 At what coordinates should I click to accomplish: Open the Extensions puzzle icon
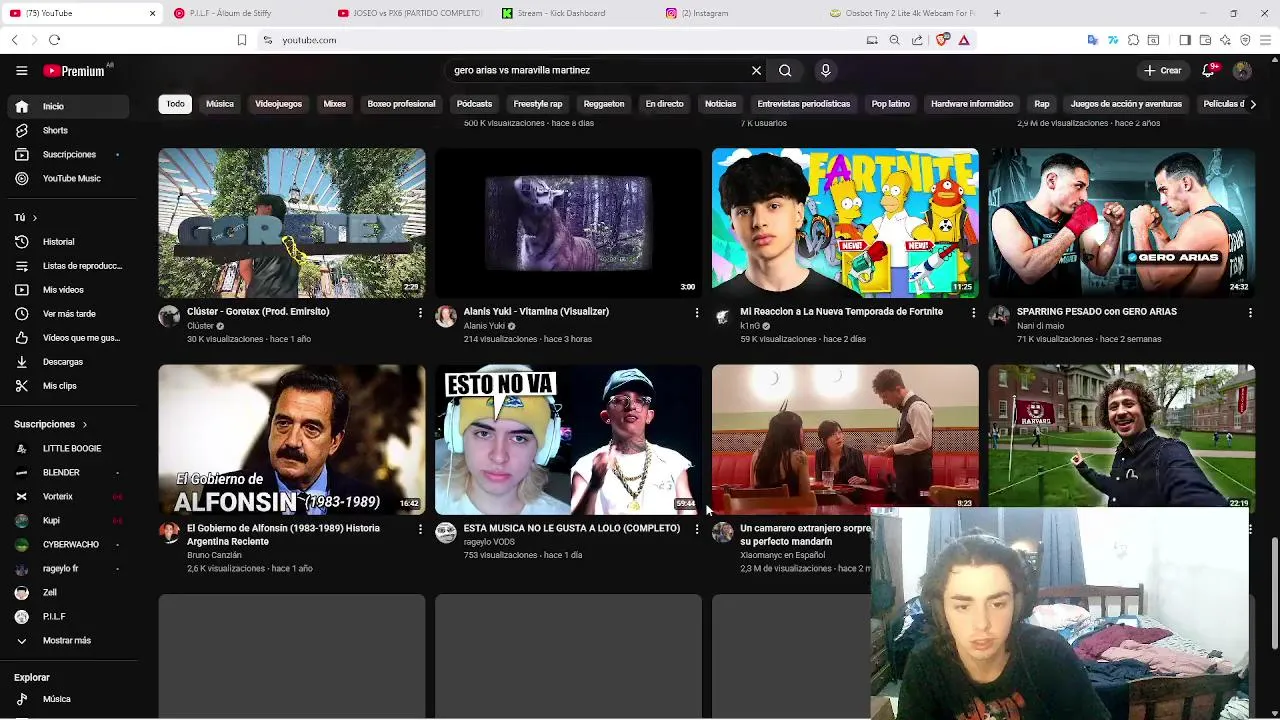pos(1133,40)
